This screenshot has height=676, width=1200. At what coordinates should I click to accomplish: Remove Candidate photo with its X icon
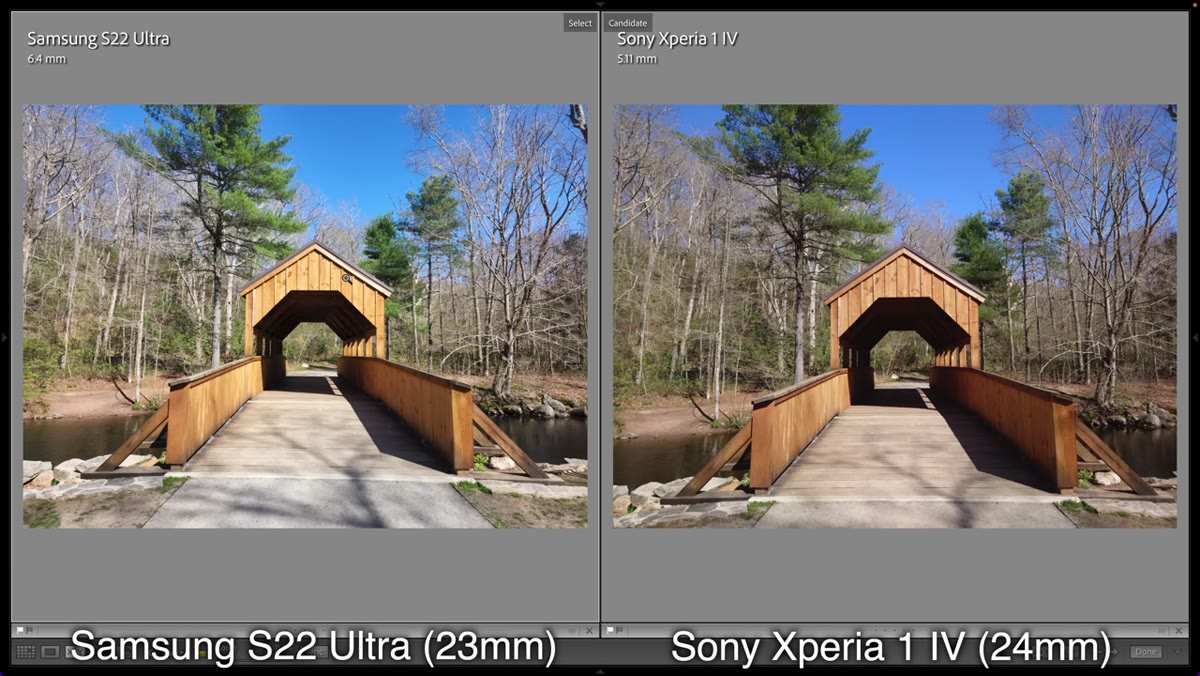click(1179, 631)
